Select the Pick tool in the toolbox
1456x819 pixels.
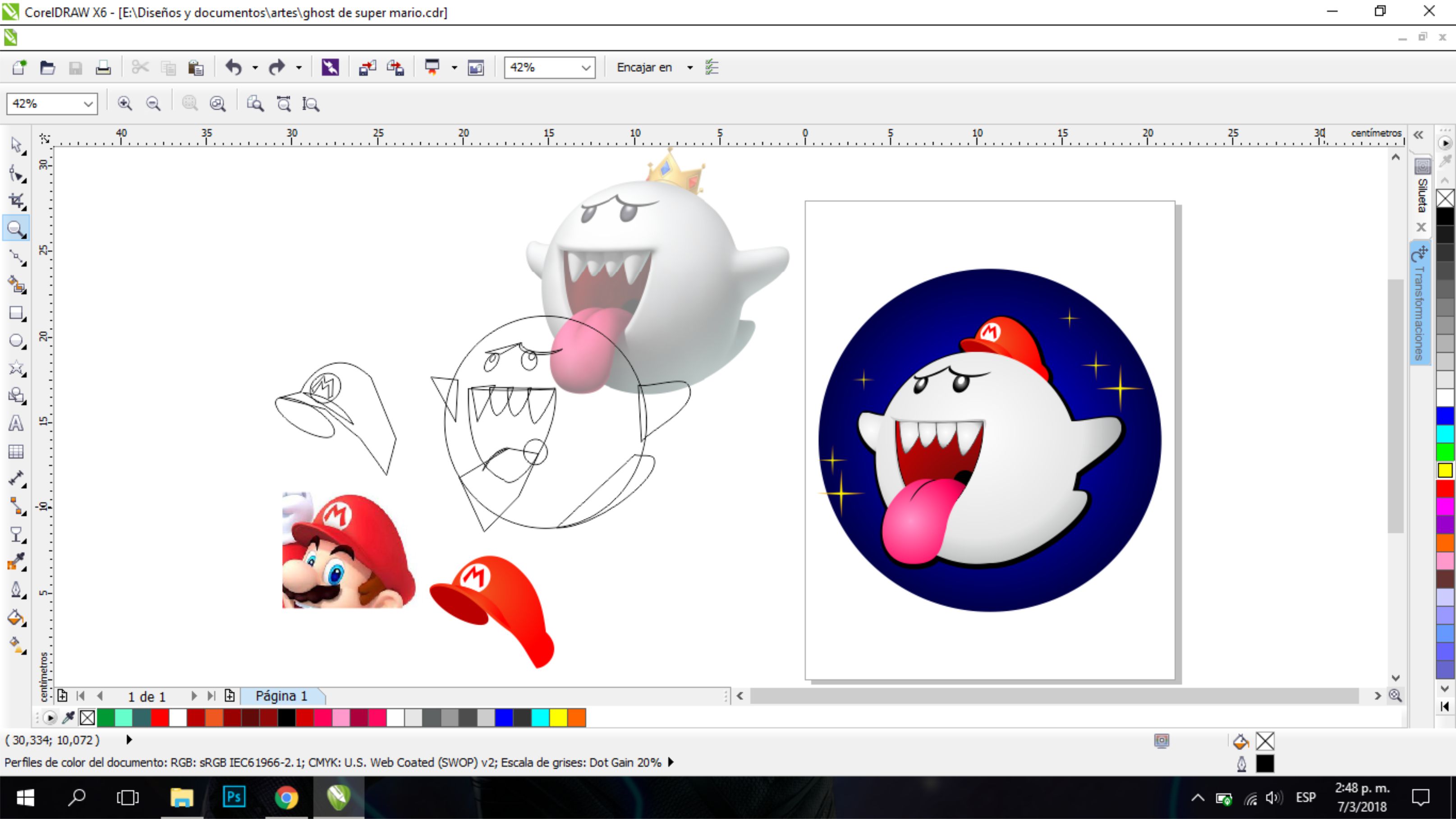click(x=16, y=145)
